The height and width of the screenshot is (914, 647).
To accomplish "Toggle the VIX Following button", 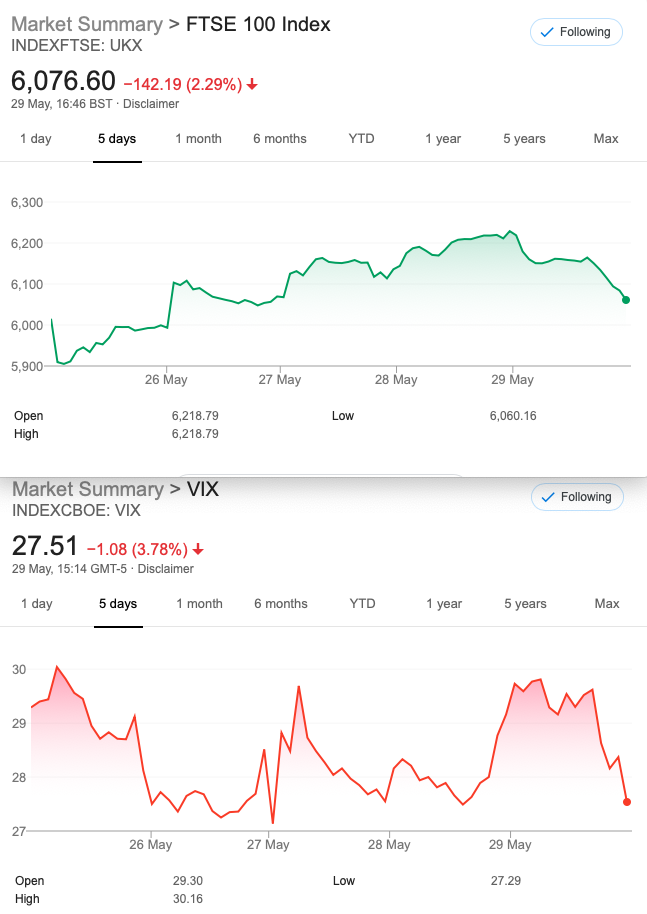I will tap(577, 497).
